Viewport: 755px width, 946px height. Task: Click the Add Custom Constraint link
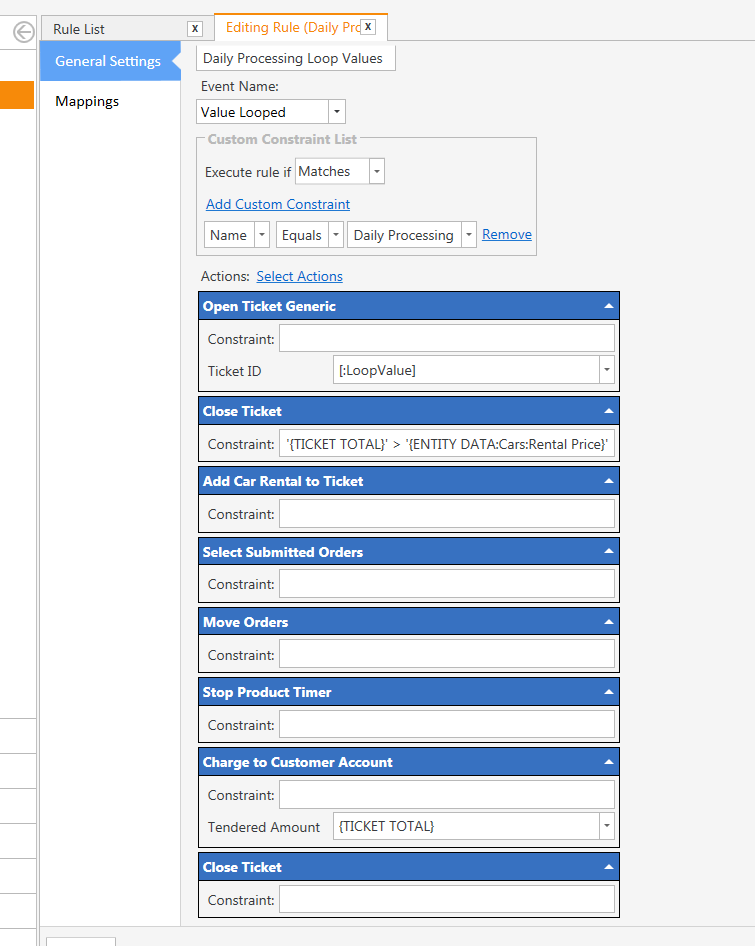[278, 204]
